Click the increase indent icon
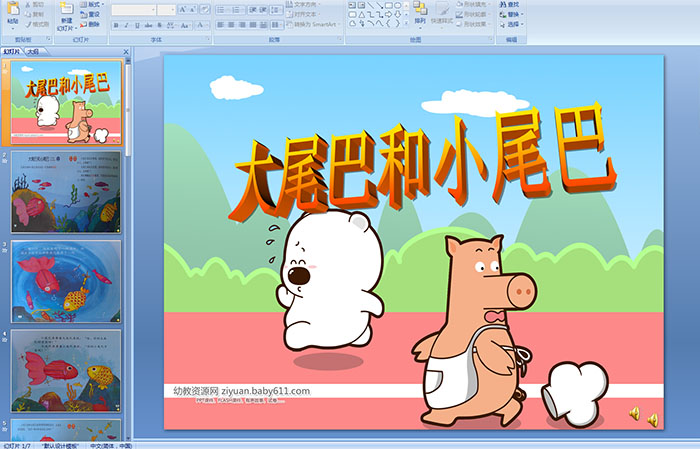 (x=263, y=10)
